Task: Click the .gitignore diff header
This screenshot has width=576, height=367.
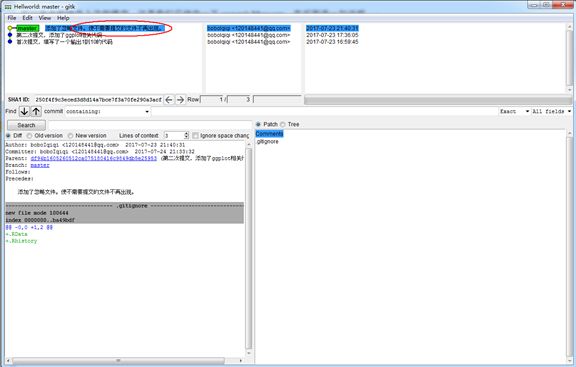Action: [x=124, y=206]
